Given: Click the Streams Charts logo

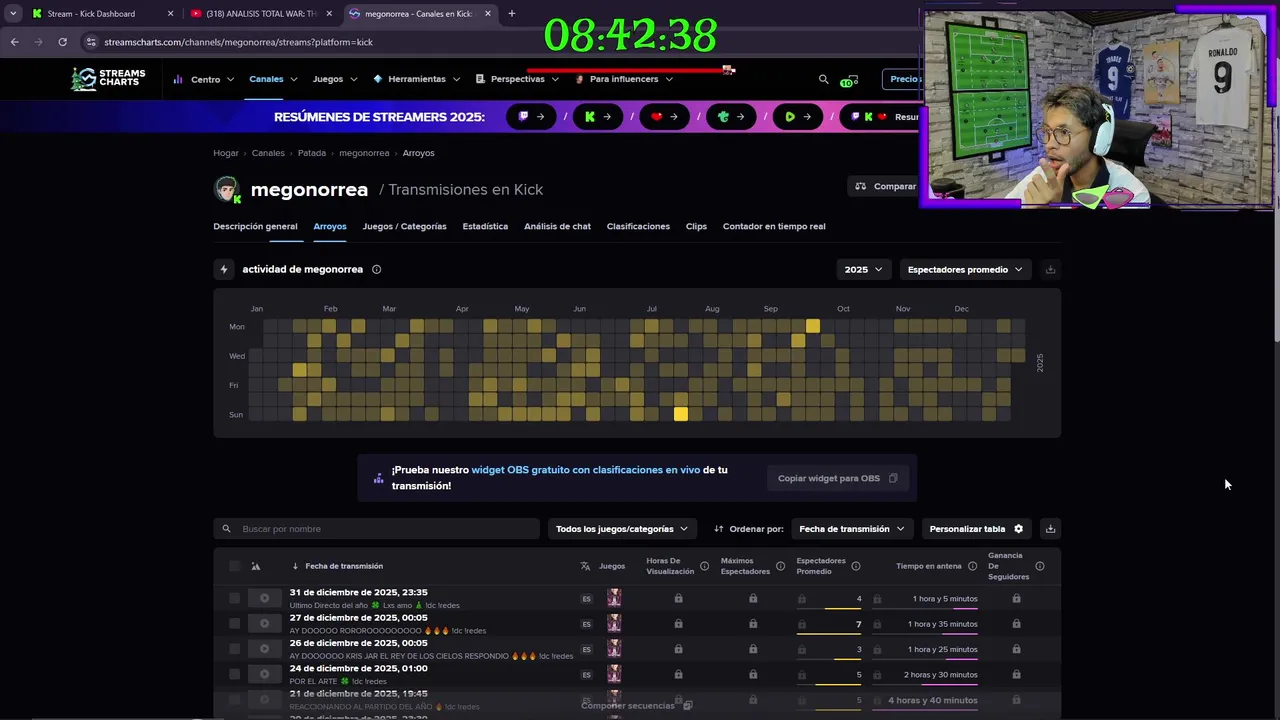Looking at the screenshot, I should pos(108,79).
